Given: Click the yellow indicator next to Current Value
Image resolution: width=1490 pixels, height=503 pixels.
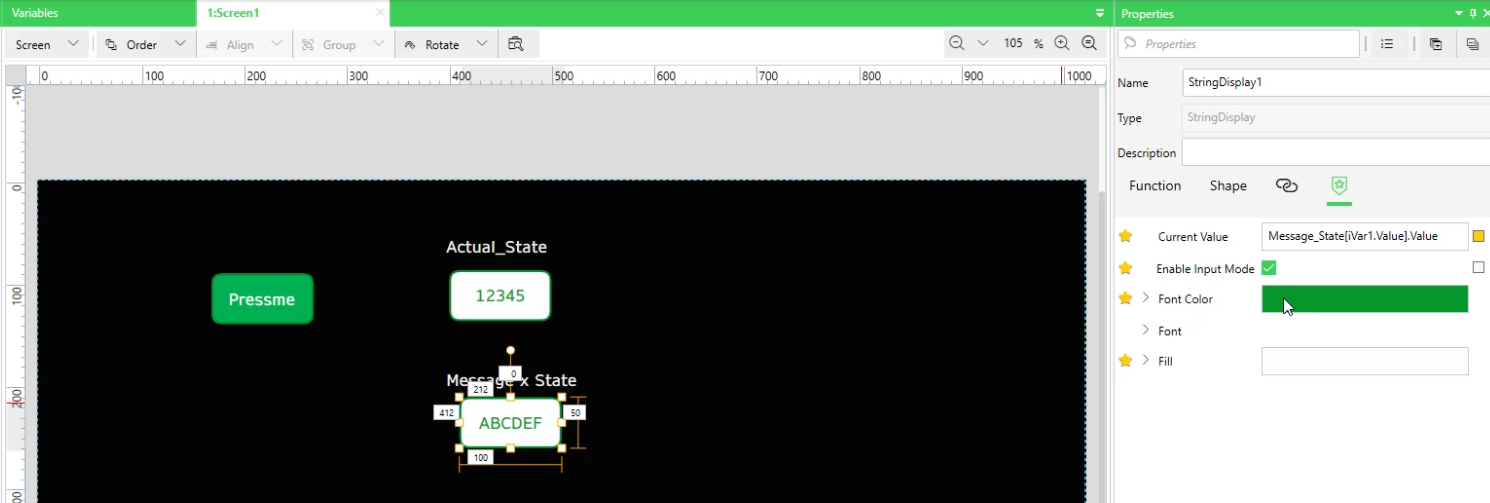Looking at the screenshot, I should pos(1479,236).
